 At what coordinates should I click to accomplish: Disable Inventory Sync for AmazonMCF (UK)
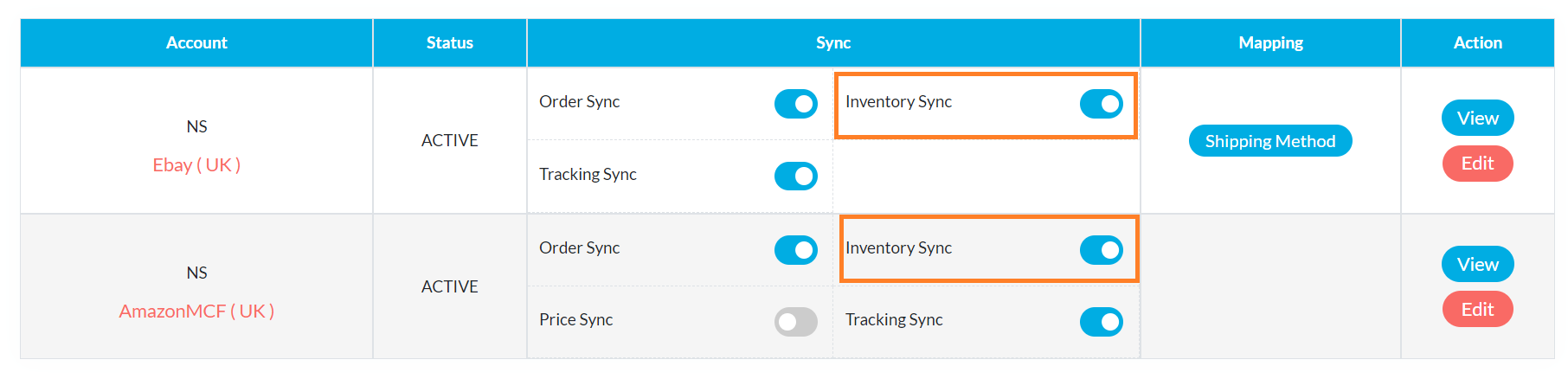pos(1101,250)
